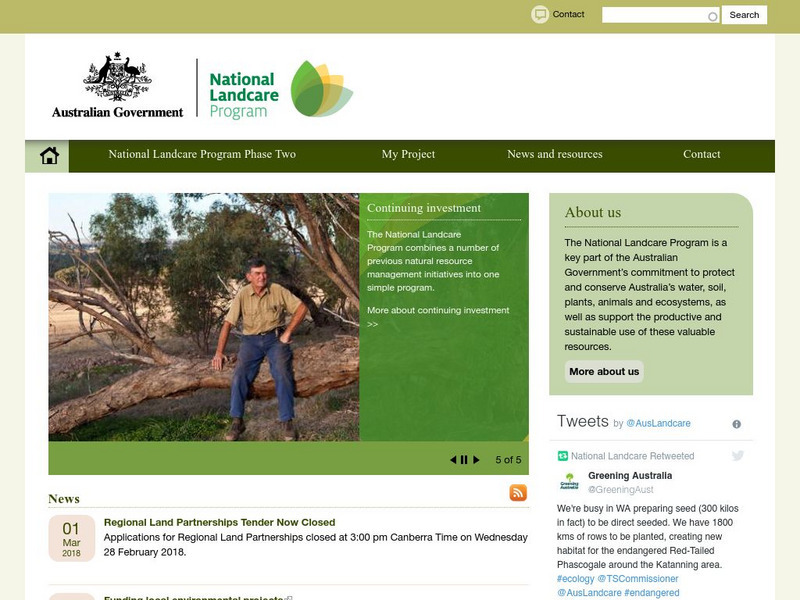The width and height of the screenshot is (800, 600).
Task: Open Contact in the green navigation bar
Action: [702, 154]
